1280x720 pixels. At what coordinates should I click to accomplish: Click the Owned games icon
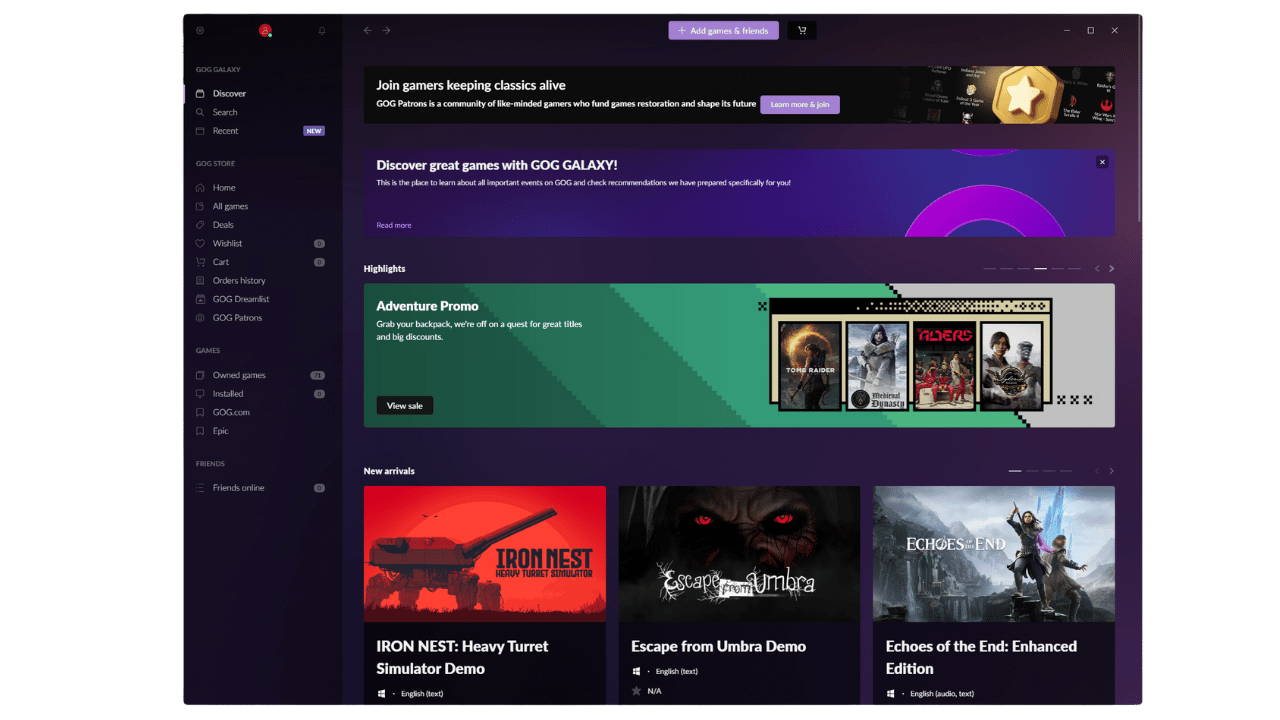[200, 375]
